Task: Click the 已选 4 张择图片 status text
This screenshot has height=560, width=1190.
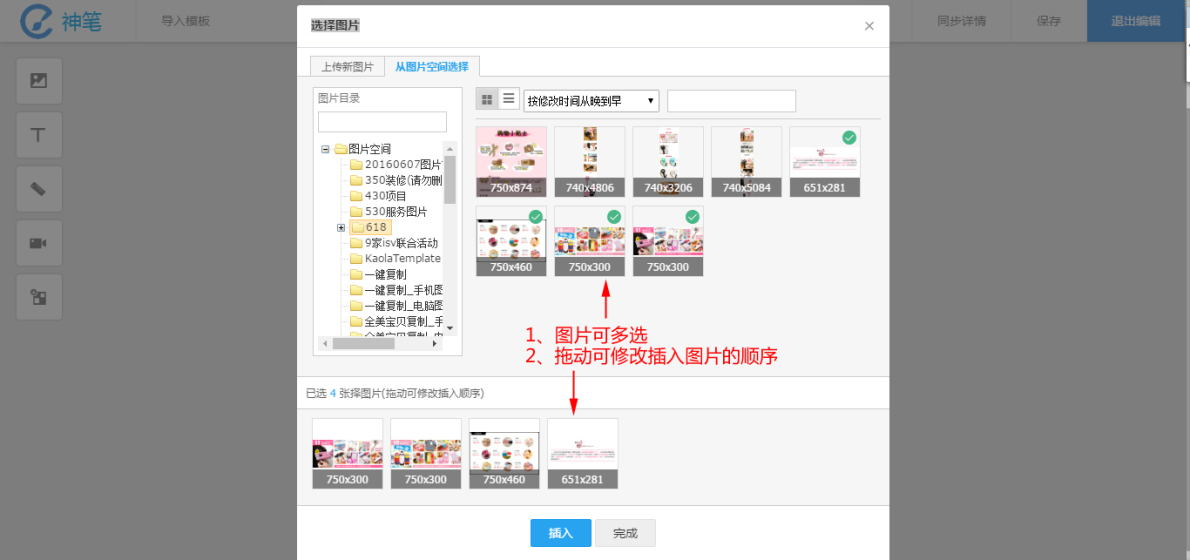Action: pyautogui.click(x=395, y=393)
